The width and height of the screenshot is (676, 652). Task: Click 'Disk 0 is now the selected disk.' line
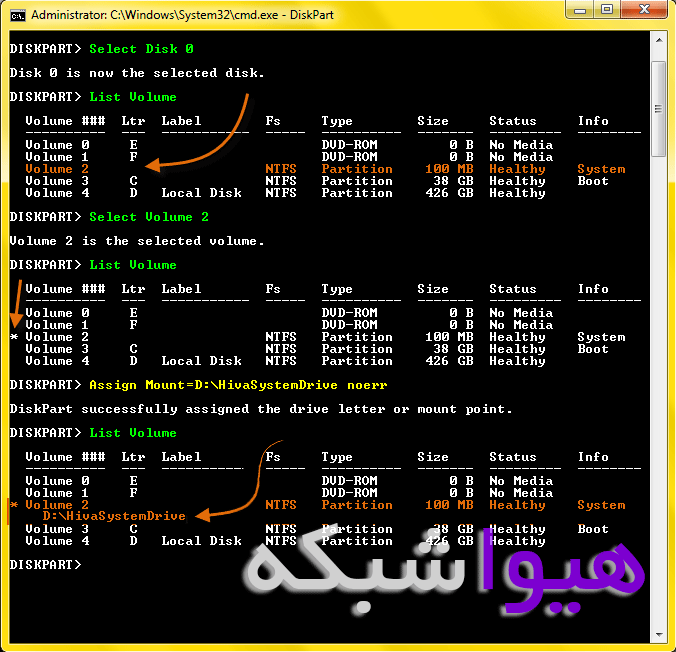137,73
